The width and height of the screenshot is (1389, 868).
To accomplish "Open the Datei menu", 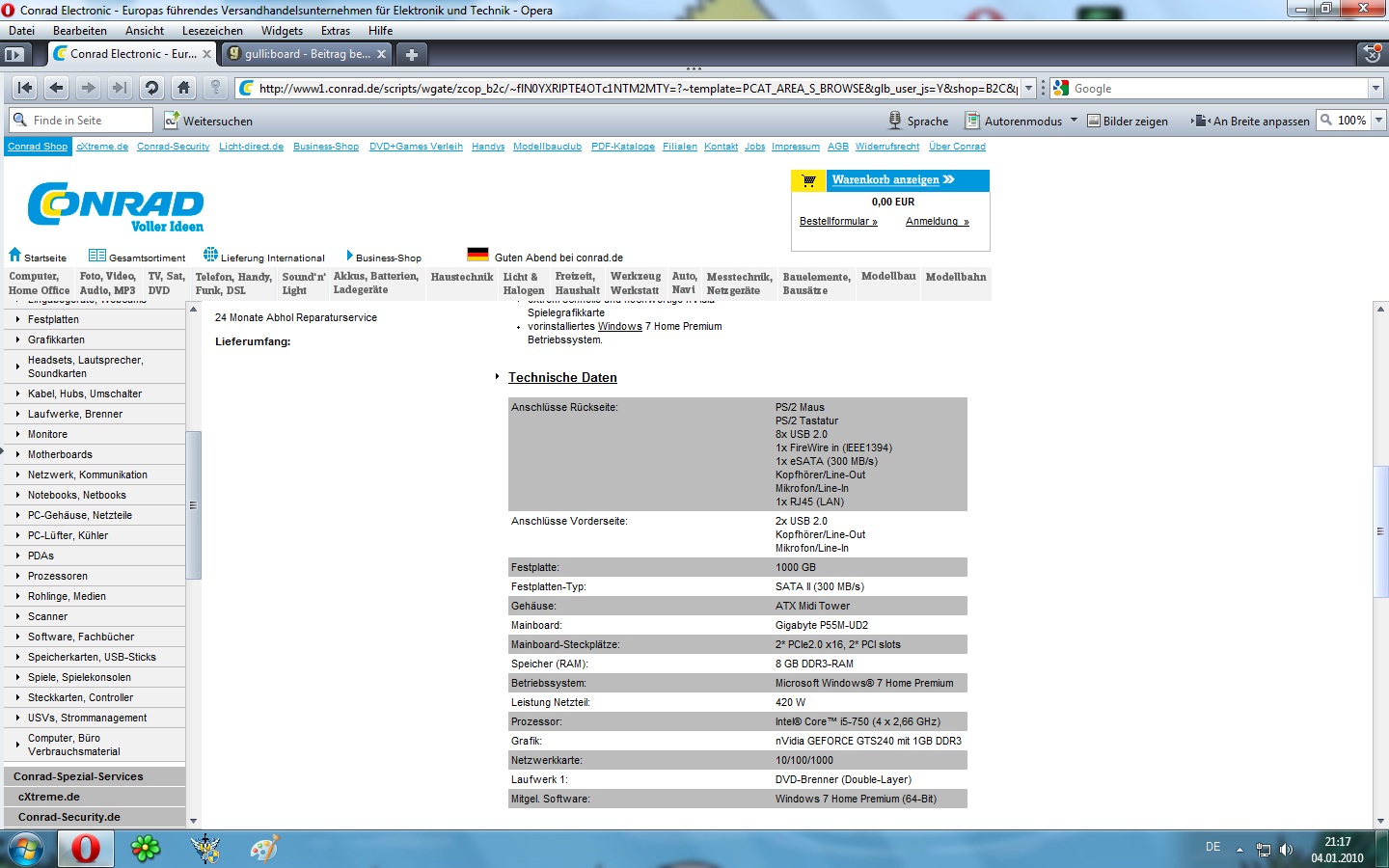I will 21,30.
